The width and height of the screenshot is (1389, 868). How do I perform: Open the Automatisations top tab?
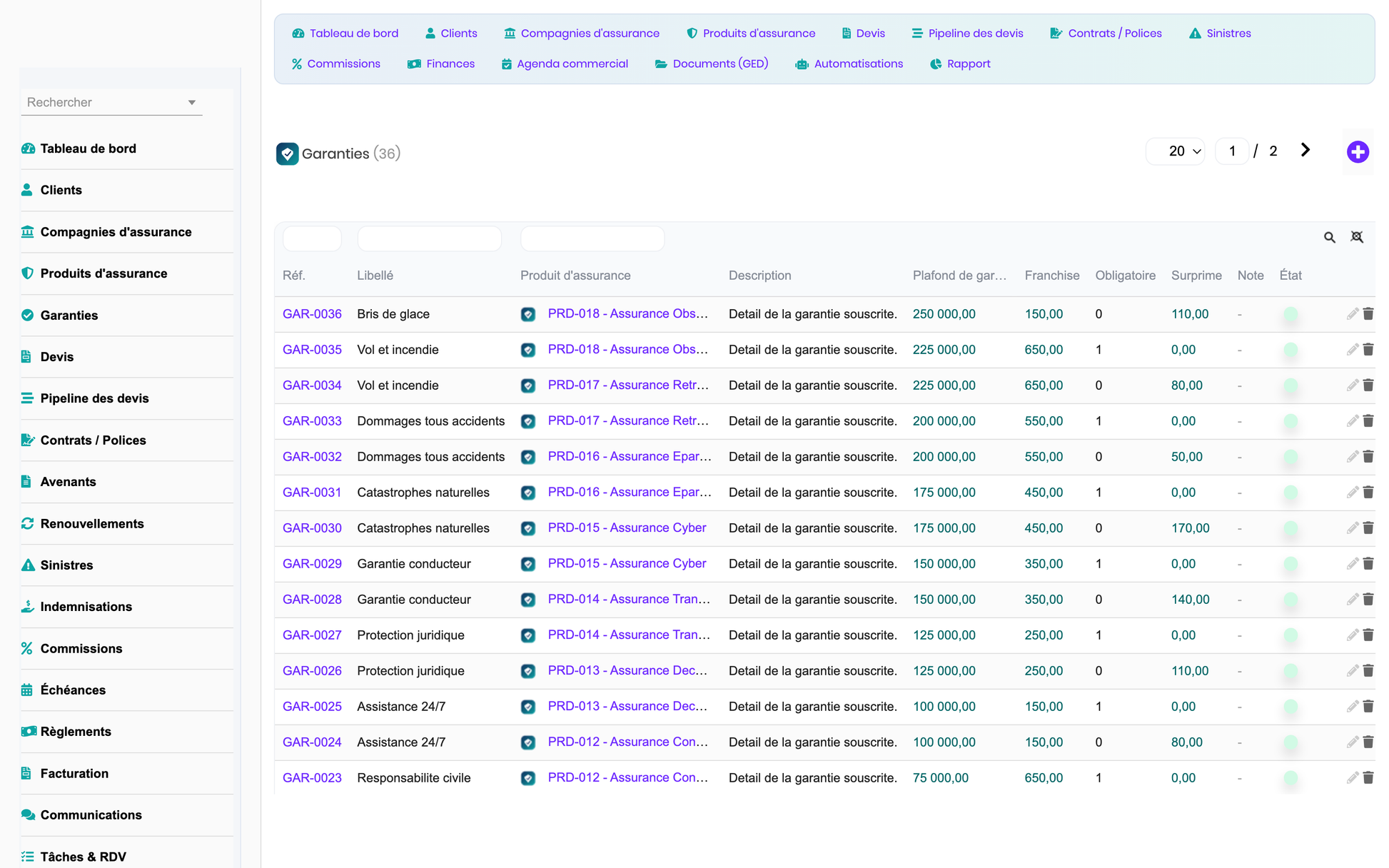point(849,64)
